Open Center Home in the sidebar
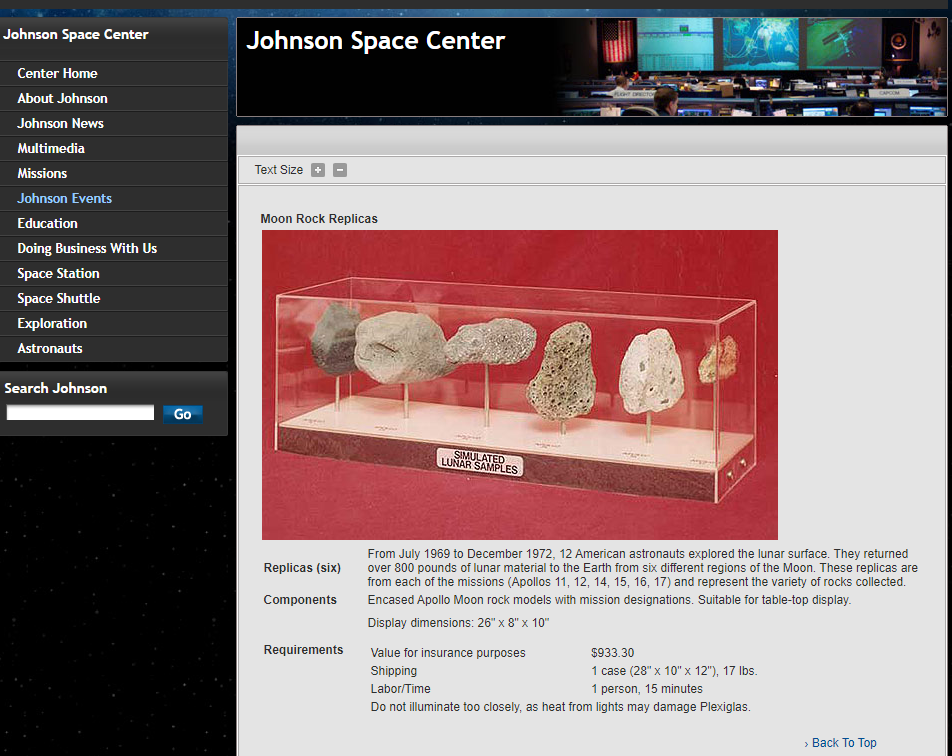952x756 pixels. [x=57, y=73]
